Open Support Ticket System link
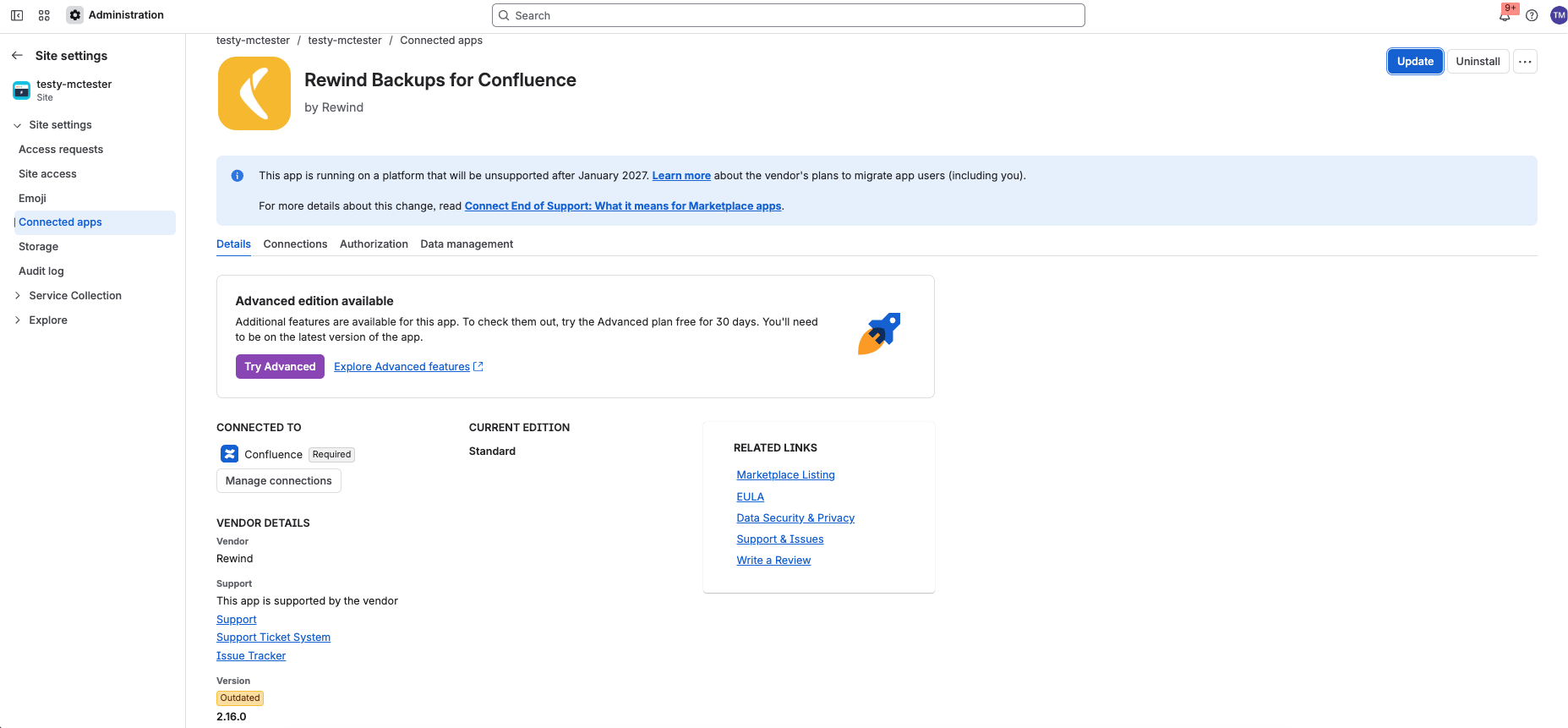Screen dimensions: 1568x728 pos(273,638)
